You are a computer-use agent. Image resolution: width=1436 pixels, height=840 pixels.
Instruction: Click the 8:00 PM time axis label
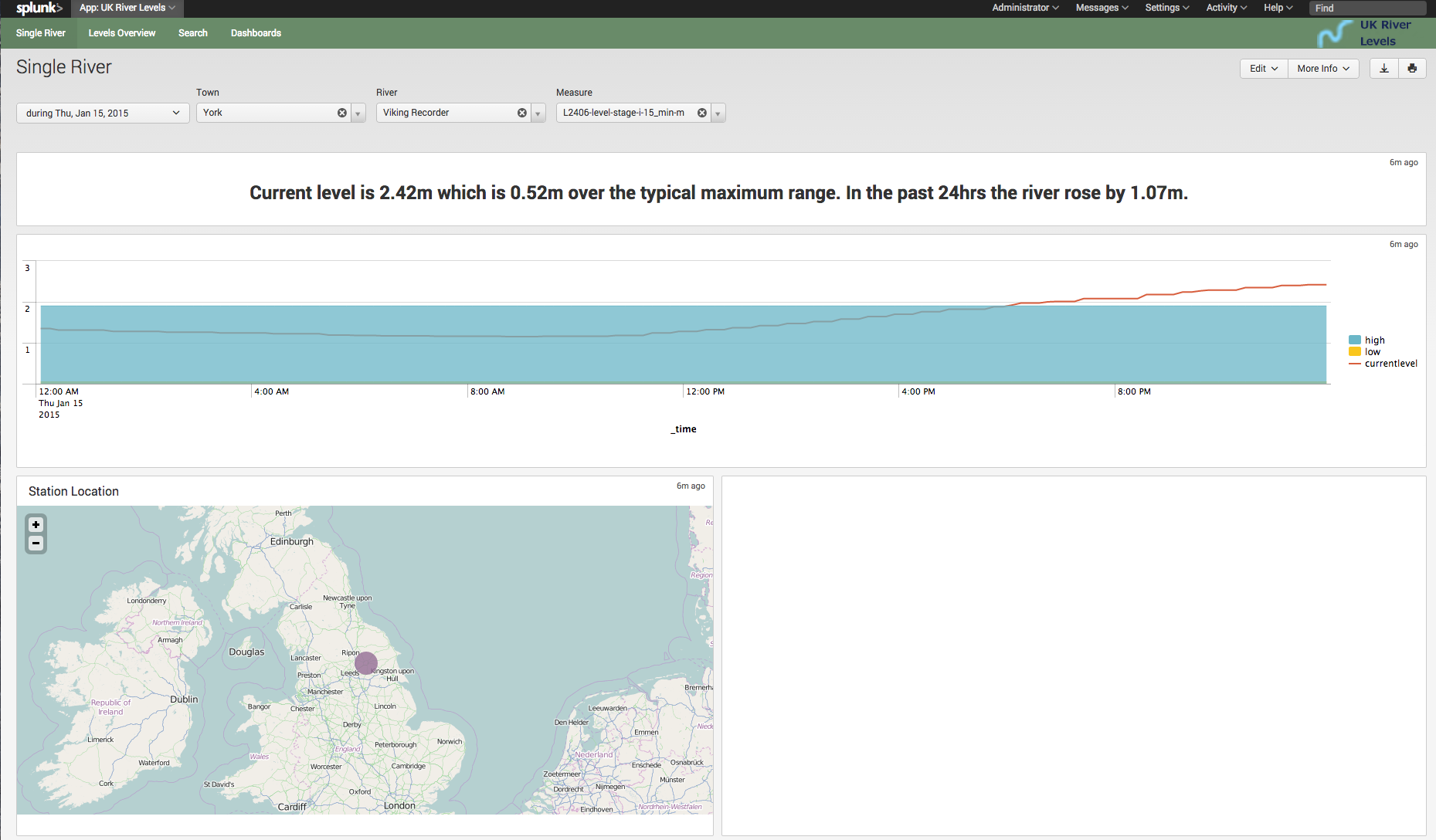pyautogui.click(x=1134, y=391)
